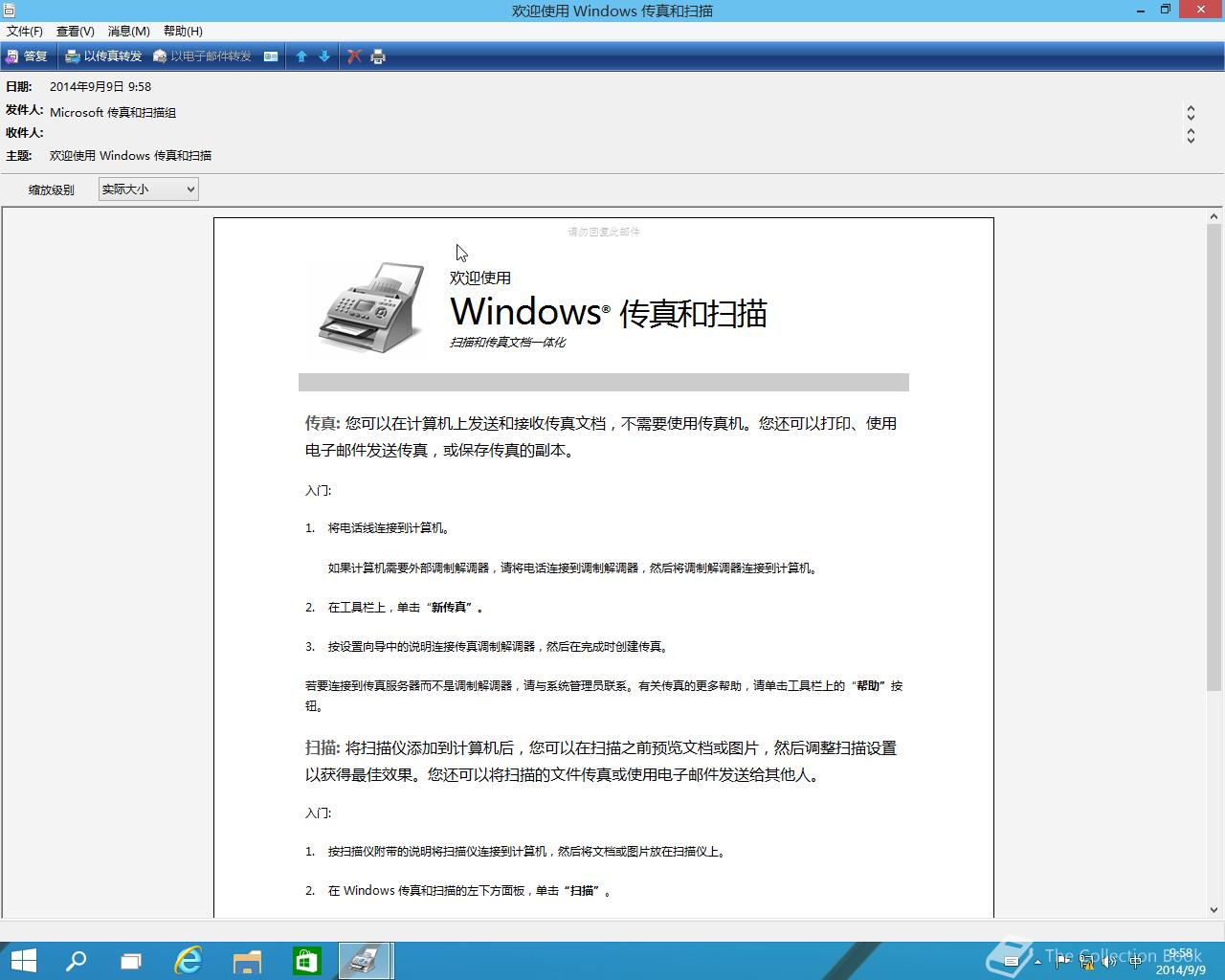Viewport: 1225px width, 980px height.
Task: Open the 缩放级别 zoom level dropdown
Action: pos(148,189)
